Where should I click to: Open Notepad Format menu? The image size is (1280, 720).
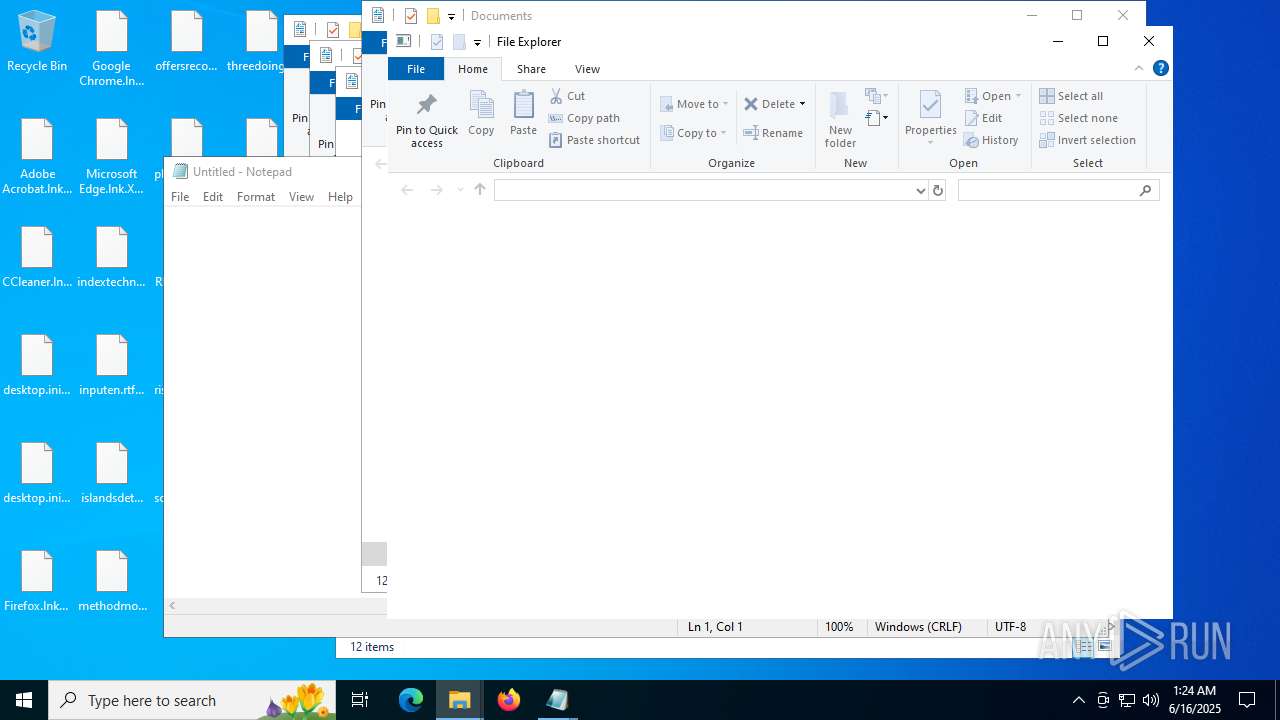pos(256,197)
